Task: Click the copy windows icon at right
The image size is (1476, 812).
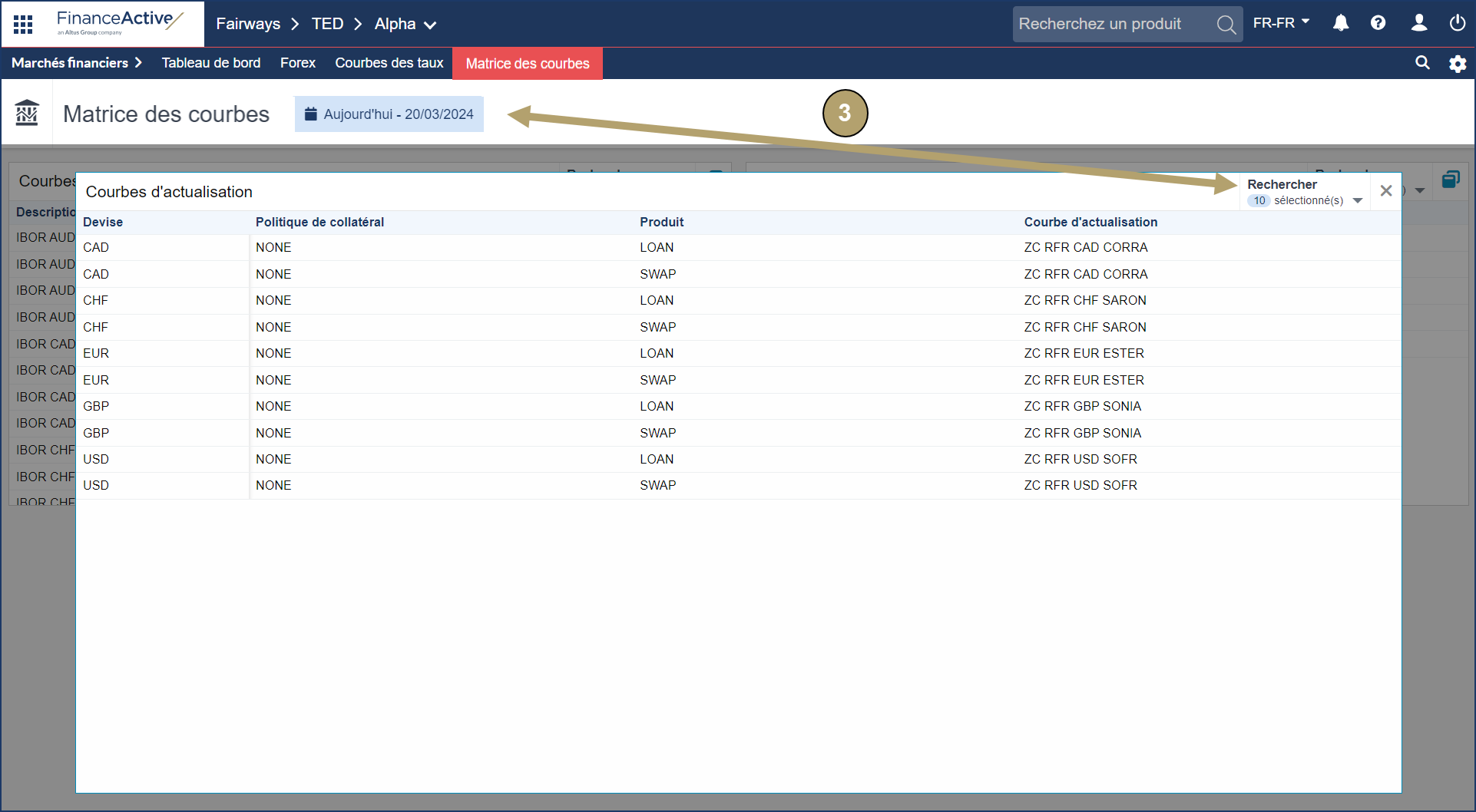Action: (1450, 180)
